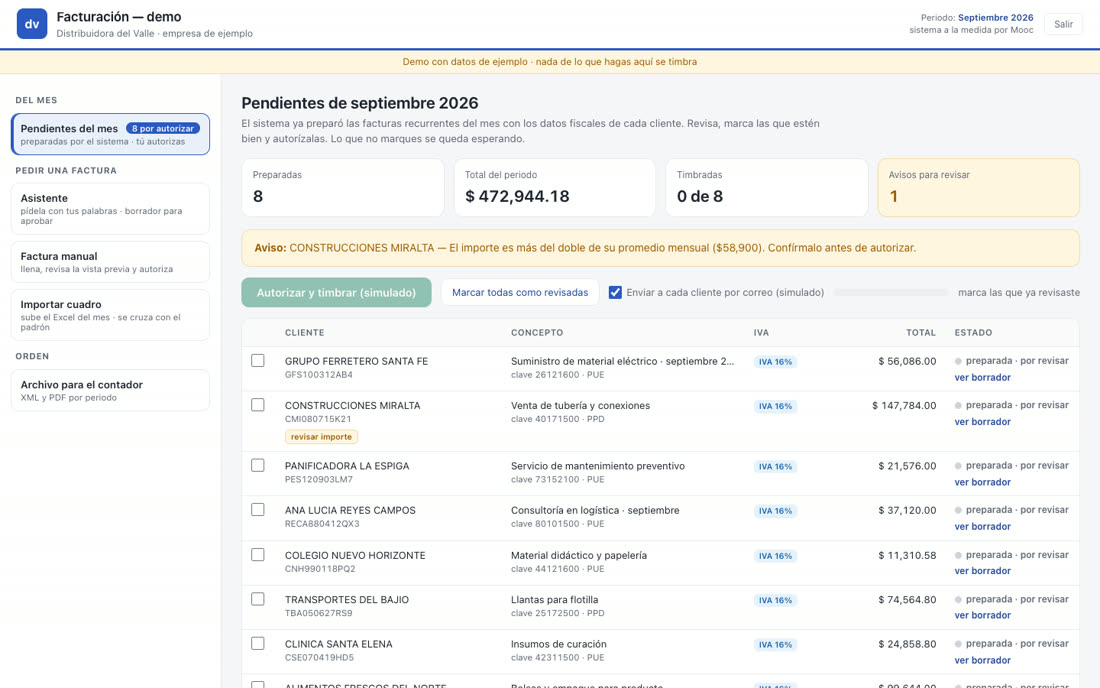Open ver borrador for Grupo Ferretero Santa Fe
The width and height of the screenshot is (1100, 688).
coord(982,377)
